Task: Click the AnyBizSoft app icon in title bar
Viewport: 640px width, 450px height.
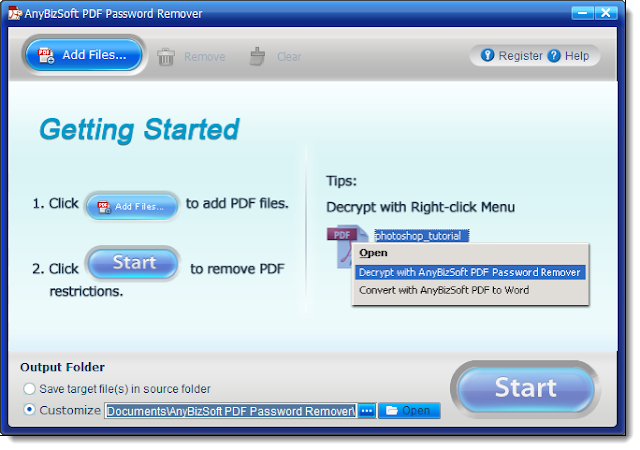Action: [x=15, y=13]
